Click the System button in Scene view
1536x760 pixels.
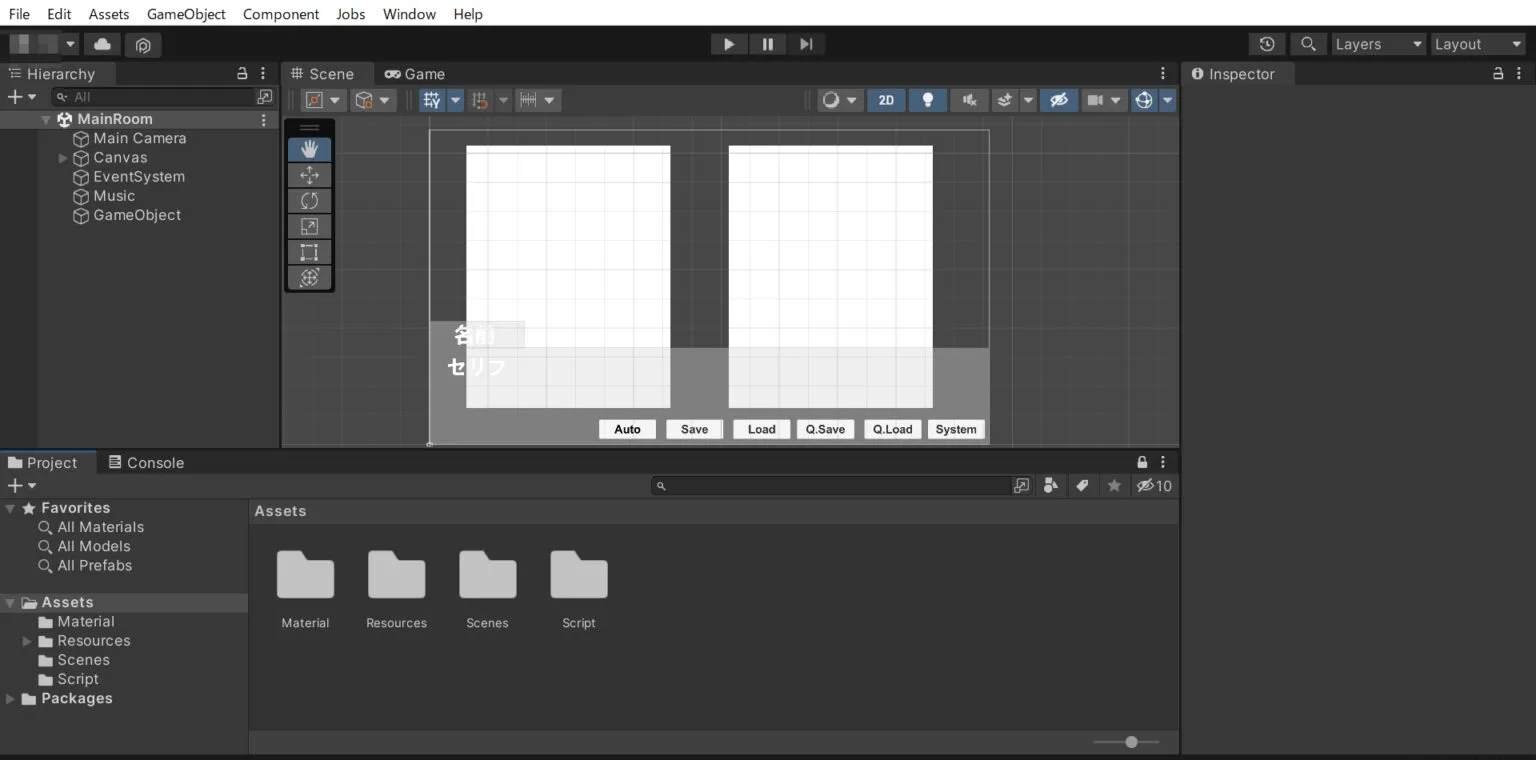(956, 429)
